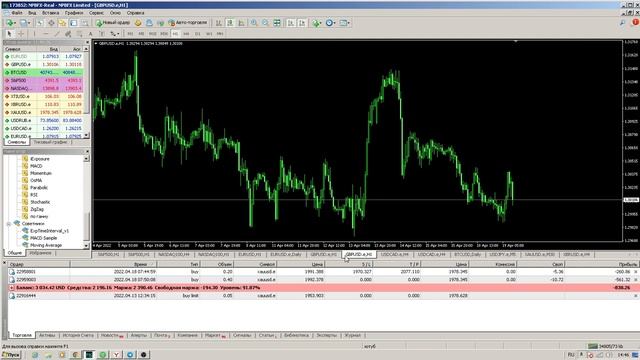Switch timeframe to M1

tap(130, 33)
